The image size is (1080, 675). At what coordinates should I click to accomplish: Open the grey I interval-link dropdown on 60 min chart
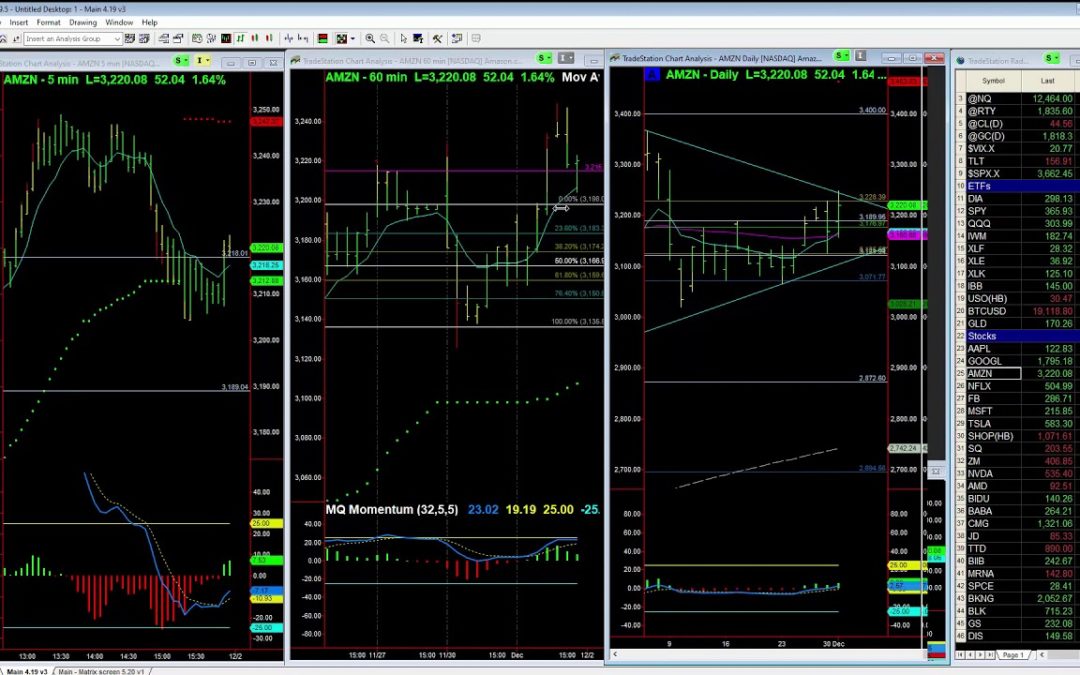(x=565, y=58)
